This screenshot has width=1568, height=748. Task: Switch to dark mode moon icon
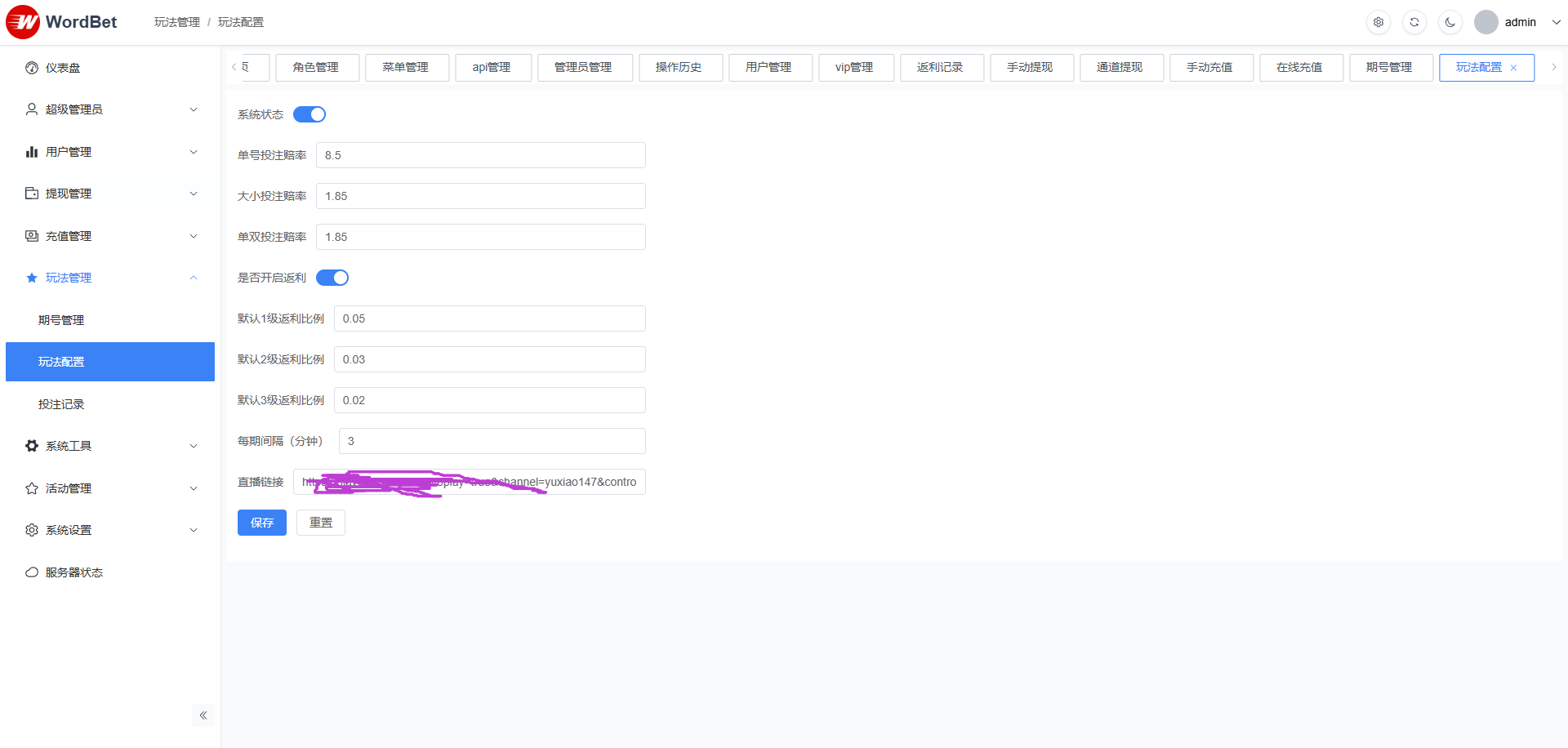(x=1450, y=22)
